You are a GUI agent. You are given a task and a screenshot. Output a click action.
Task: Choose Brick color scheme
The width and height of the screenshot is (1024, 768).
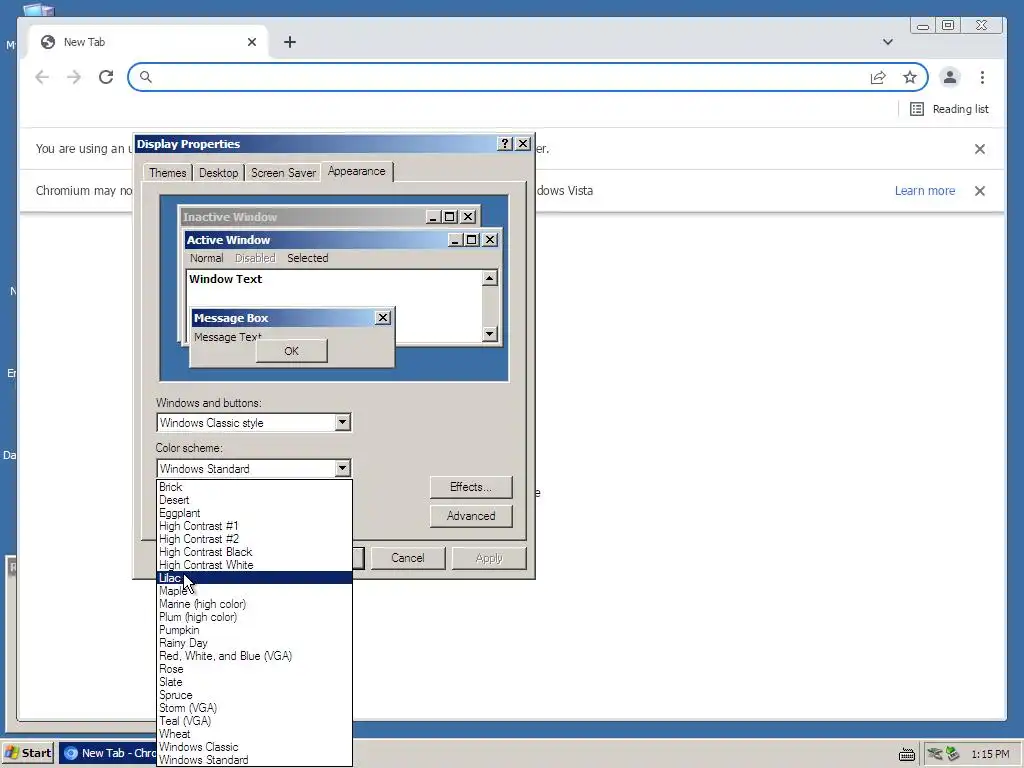point(255,487)
